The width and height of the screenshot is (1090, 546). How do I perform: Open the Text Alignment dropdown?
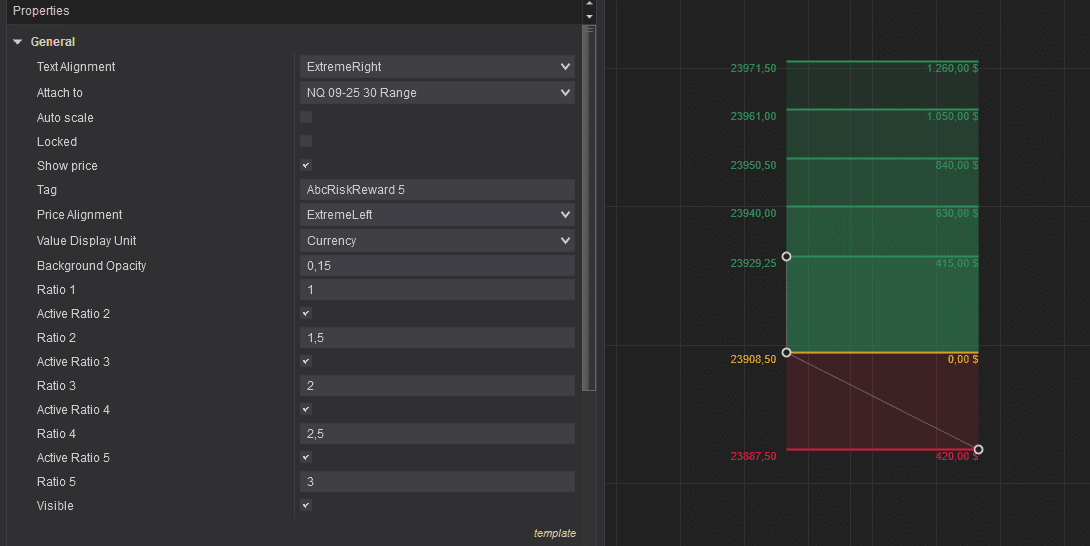click(437, 67)
